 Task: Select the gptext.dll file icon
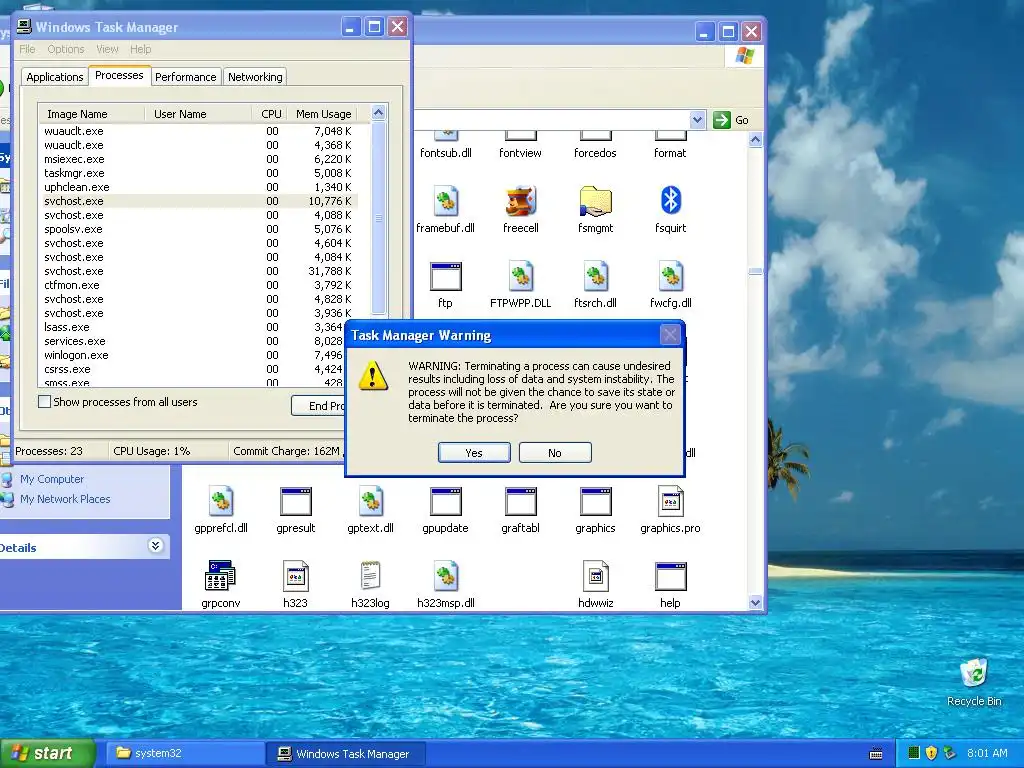[x=370, y=502]
